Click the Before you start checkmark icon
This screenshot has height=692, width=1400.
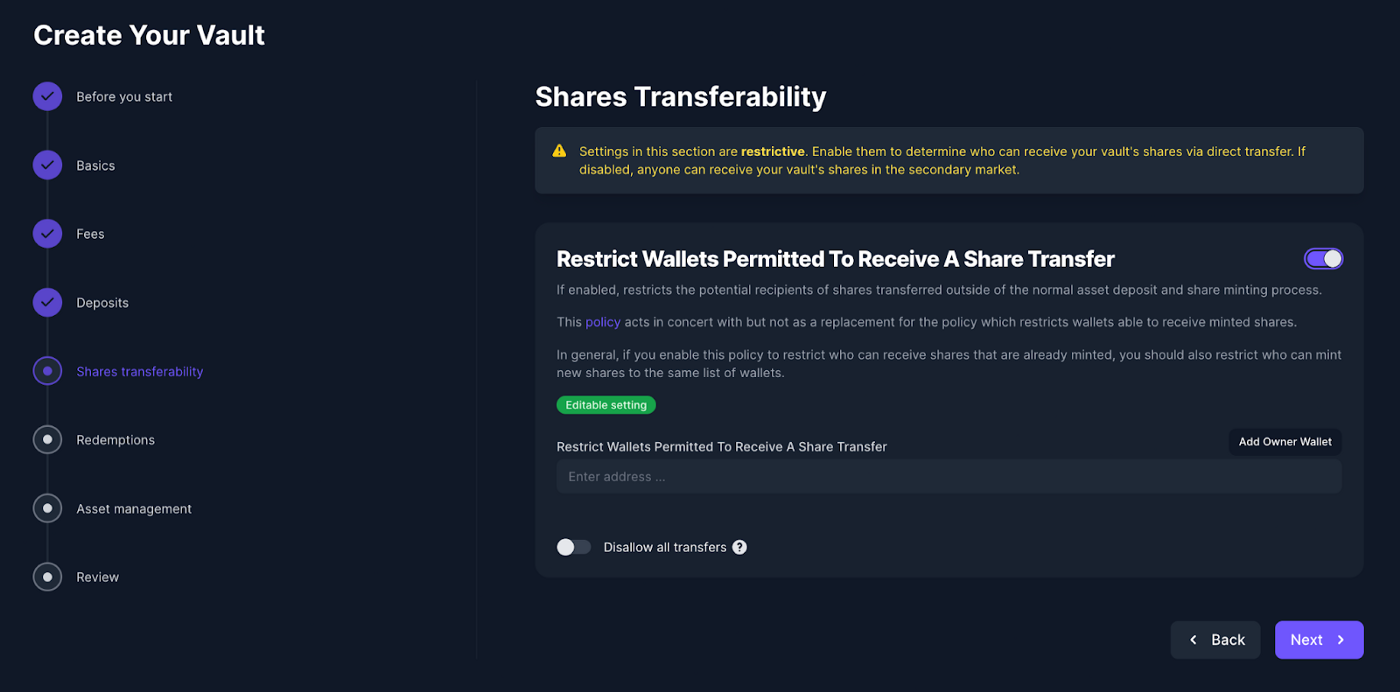[47, 96]
